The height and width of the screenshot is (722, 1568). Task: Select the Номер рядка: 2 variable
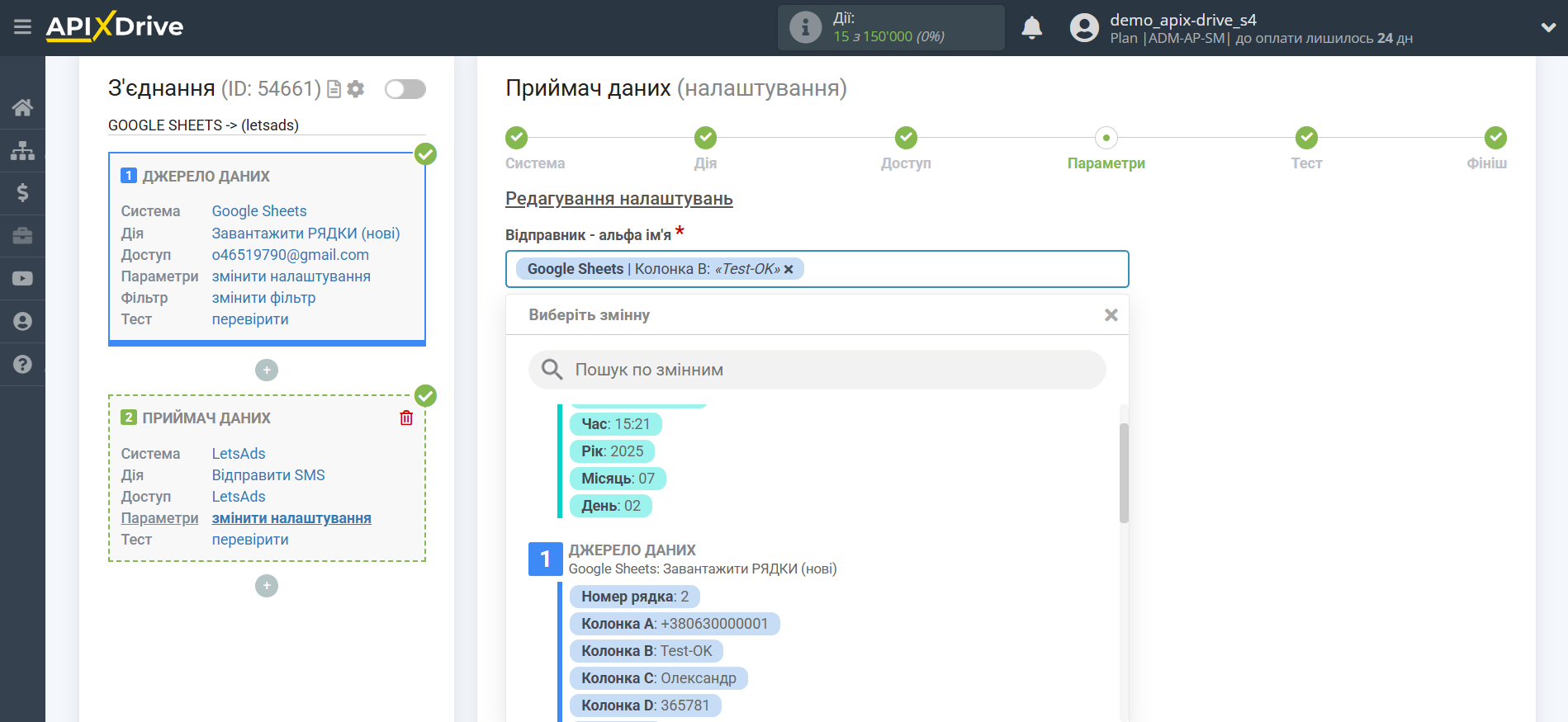coord(635,597)
